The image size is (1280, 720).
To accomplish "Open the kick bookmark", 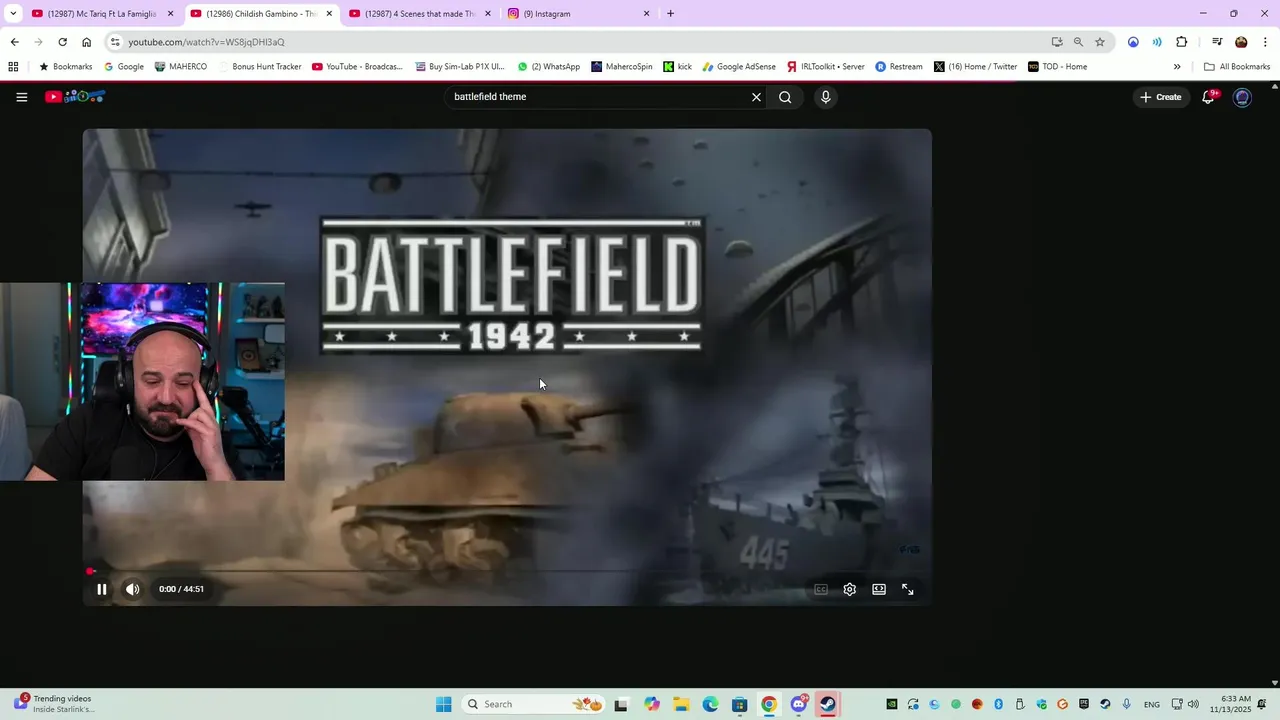I will [678, 67].
